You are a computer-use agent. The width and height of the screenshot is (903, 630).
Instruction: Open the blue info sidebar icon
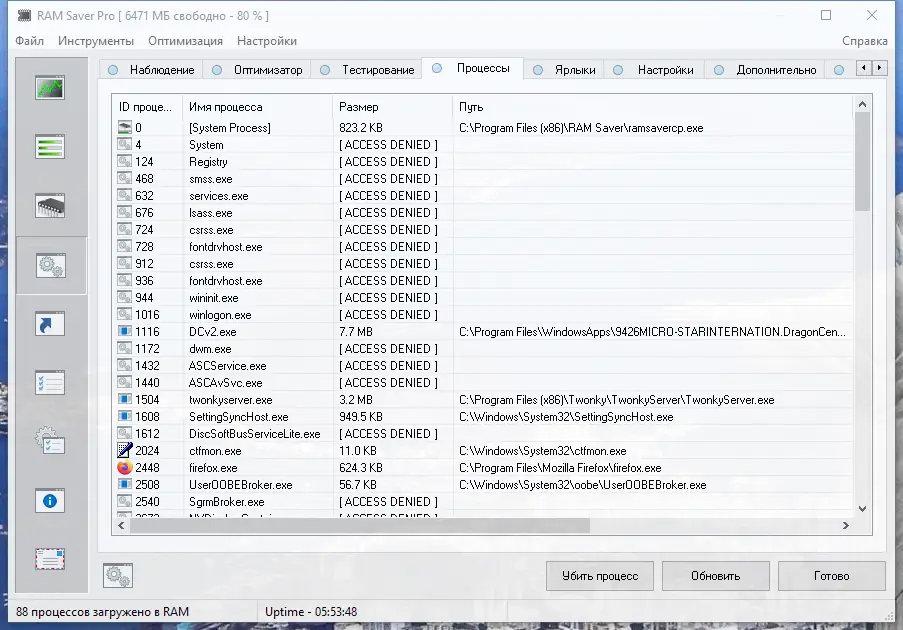tap(50, 501)
